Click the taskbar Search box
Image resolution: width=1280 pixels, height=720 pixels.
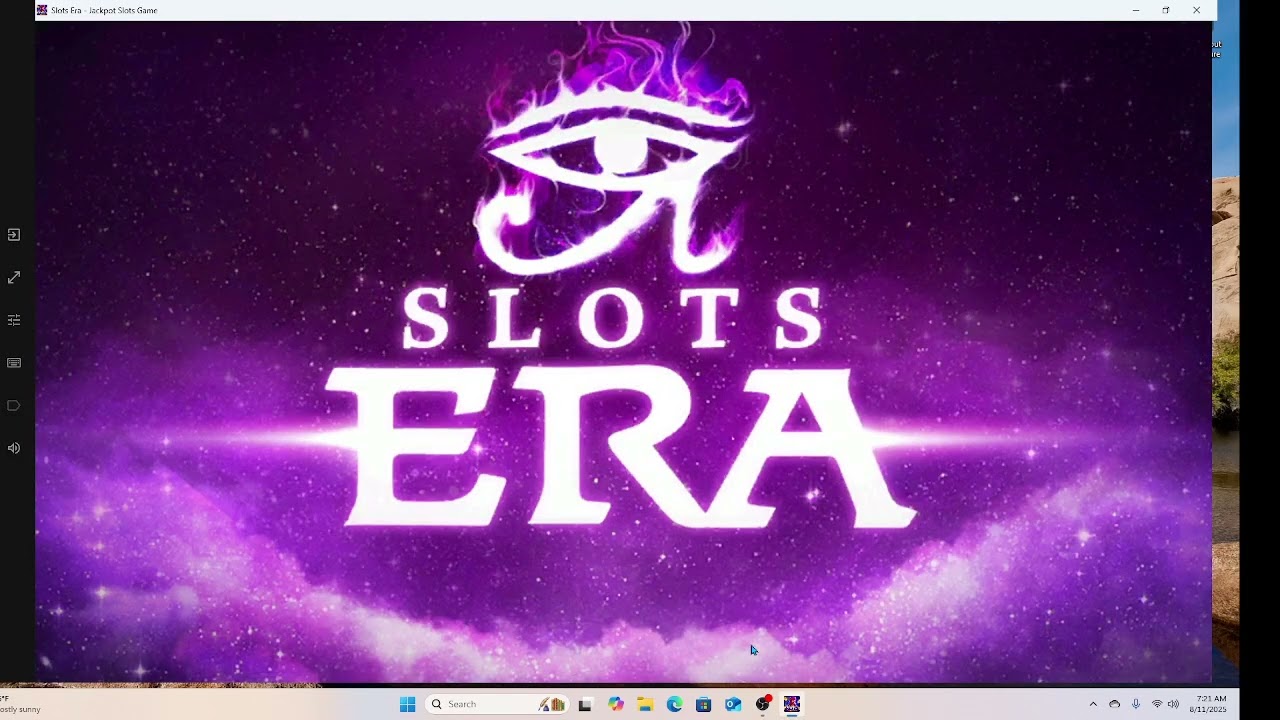497,704
